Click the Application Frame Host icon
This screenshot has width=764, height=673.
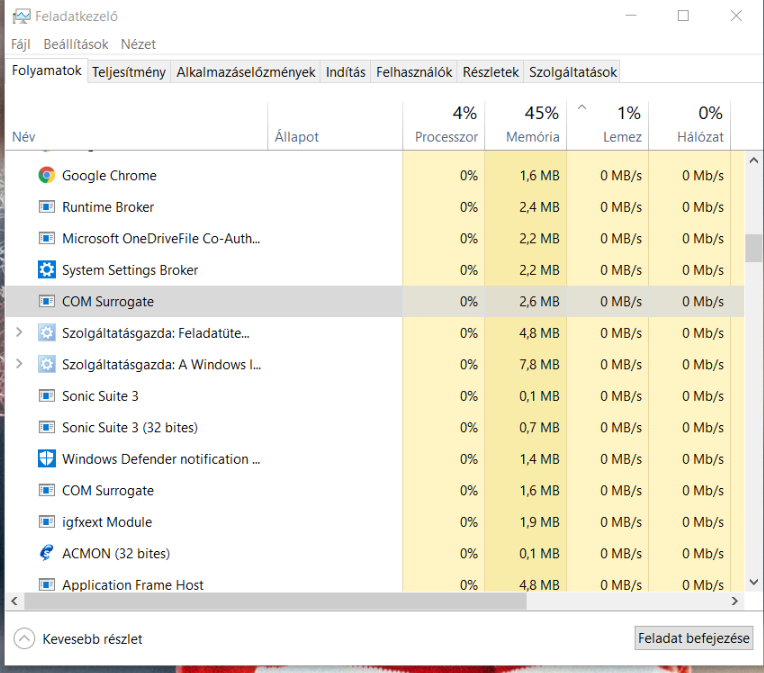pyautogui.click(x=47, y=584)
